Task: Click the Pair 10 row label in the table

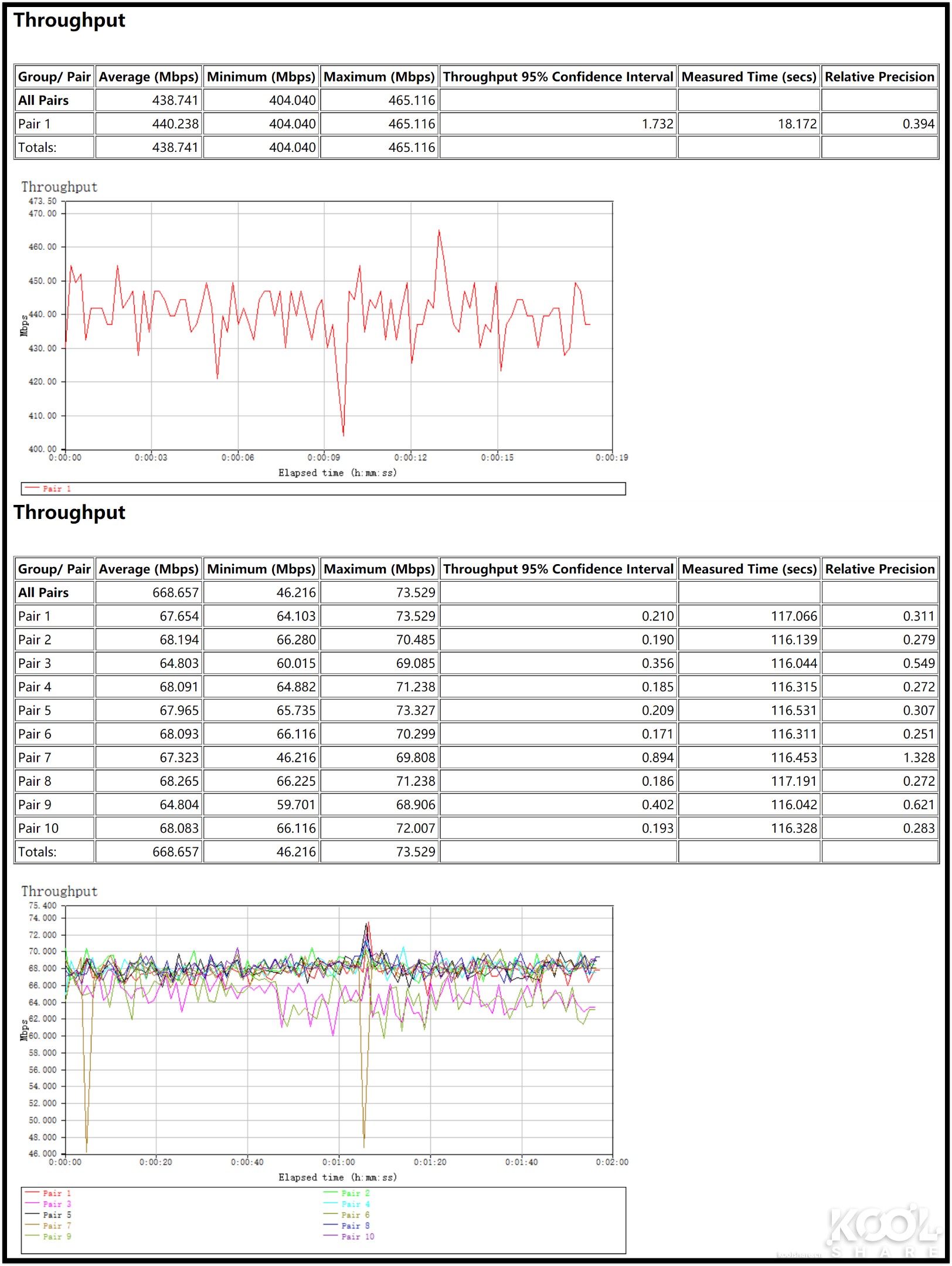Action: [x=38, y=828]
